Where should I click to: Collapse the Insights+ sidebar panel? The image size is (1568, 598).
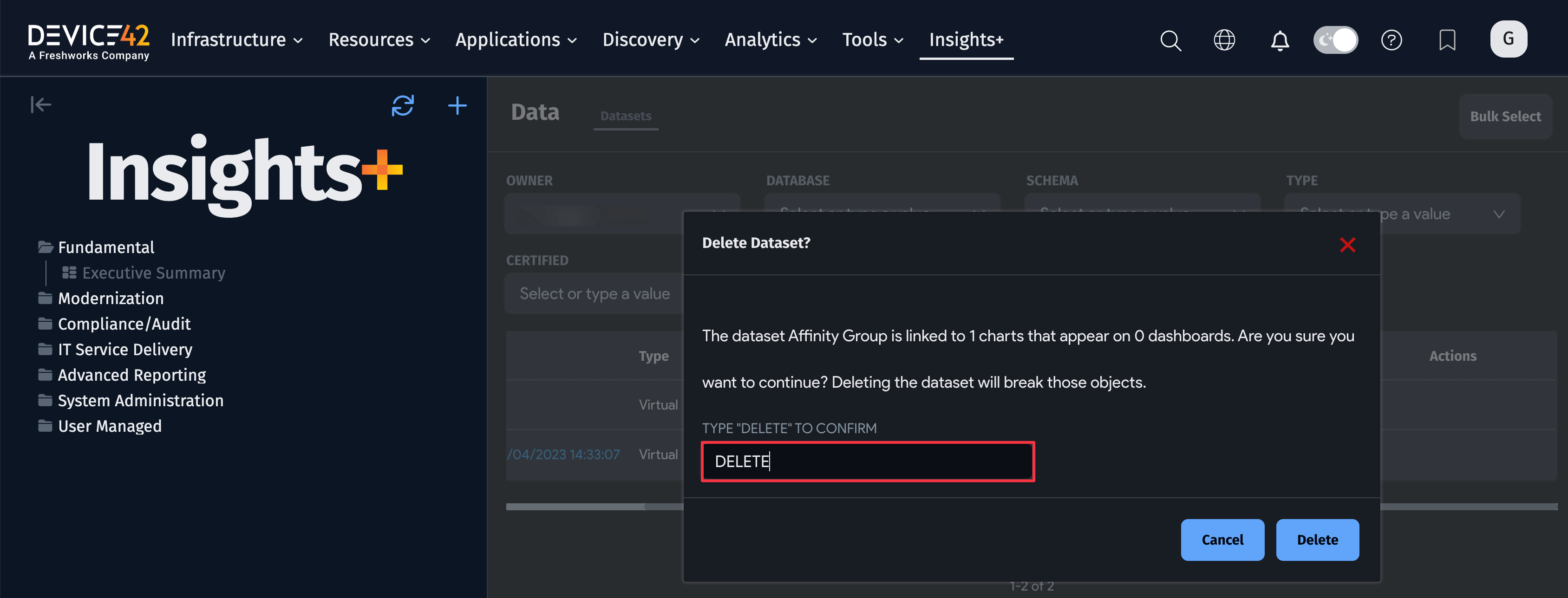41,104
